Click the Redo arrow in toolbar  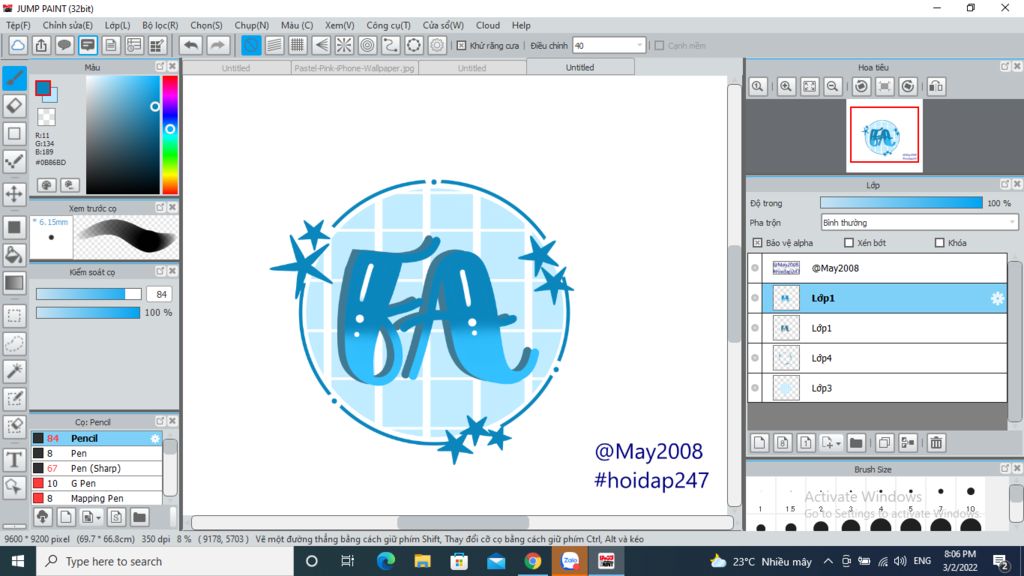(x=217, y=46)
